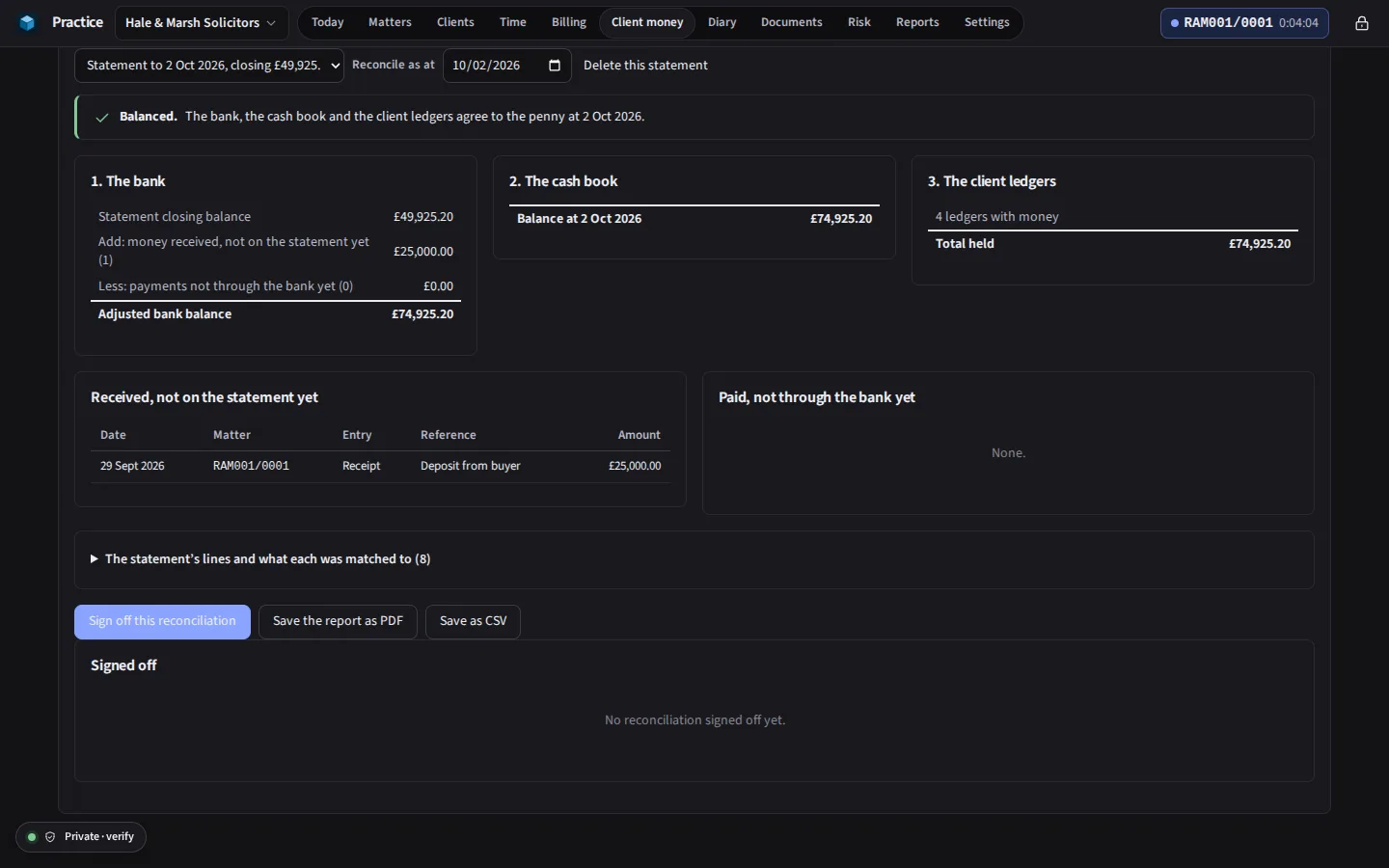This screenshot has width=1389, height=868.
Task: Click the Less: payments not through the bank label
Action: (x=226, y=286)
